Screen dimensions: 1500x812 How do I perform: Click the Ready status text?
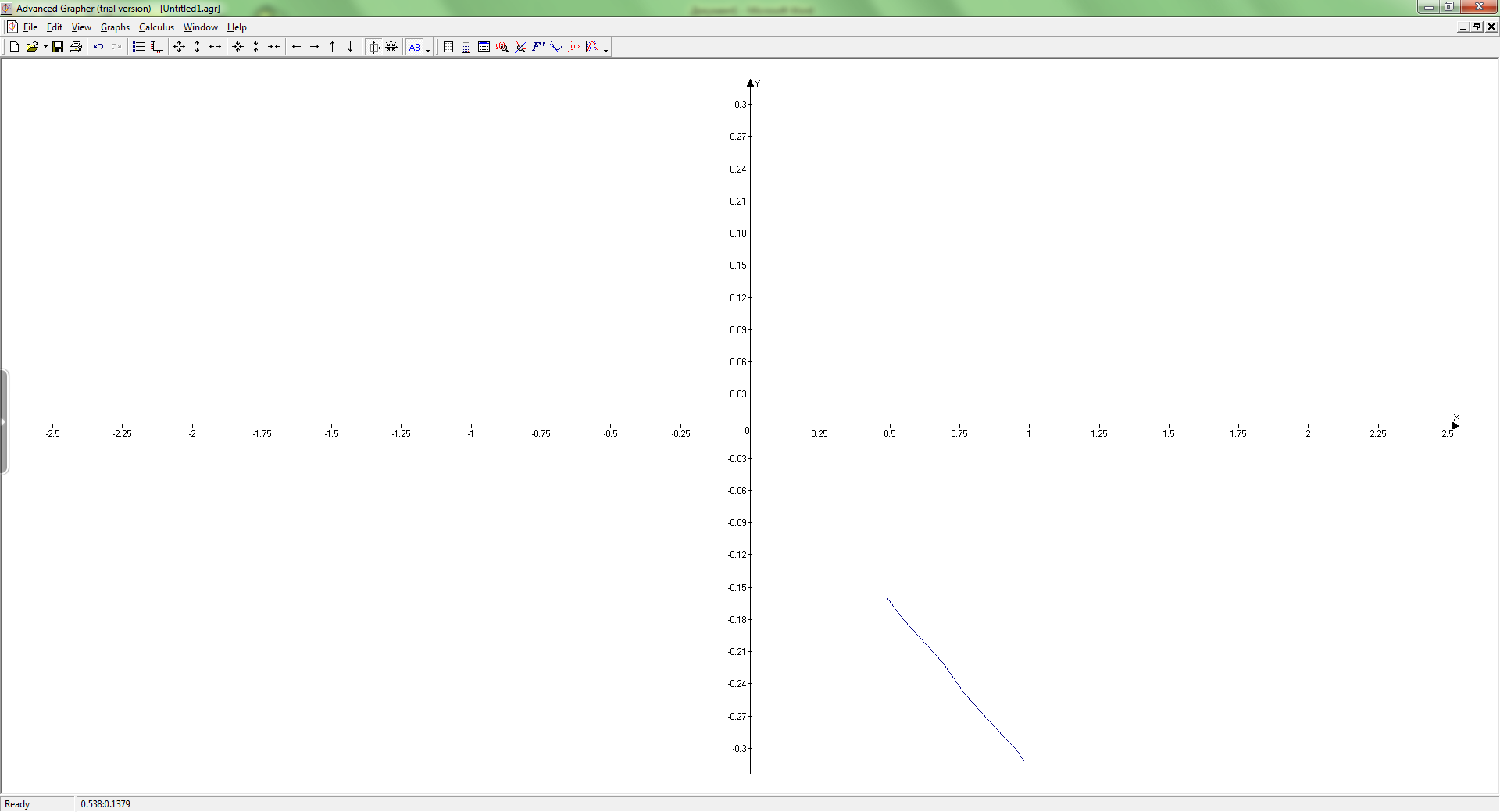click(x=17, y=804)
